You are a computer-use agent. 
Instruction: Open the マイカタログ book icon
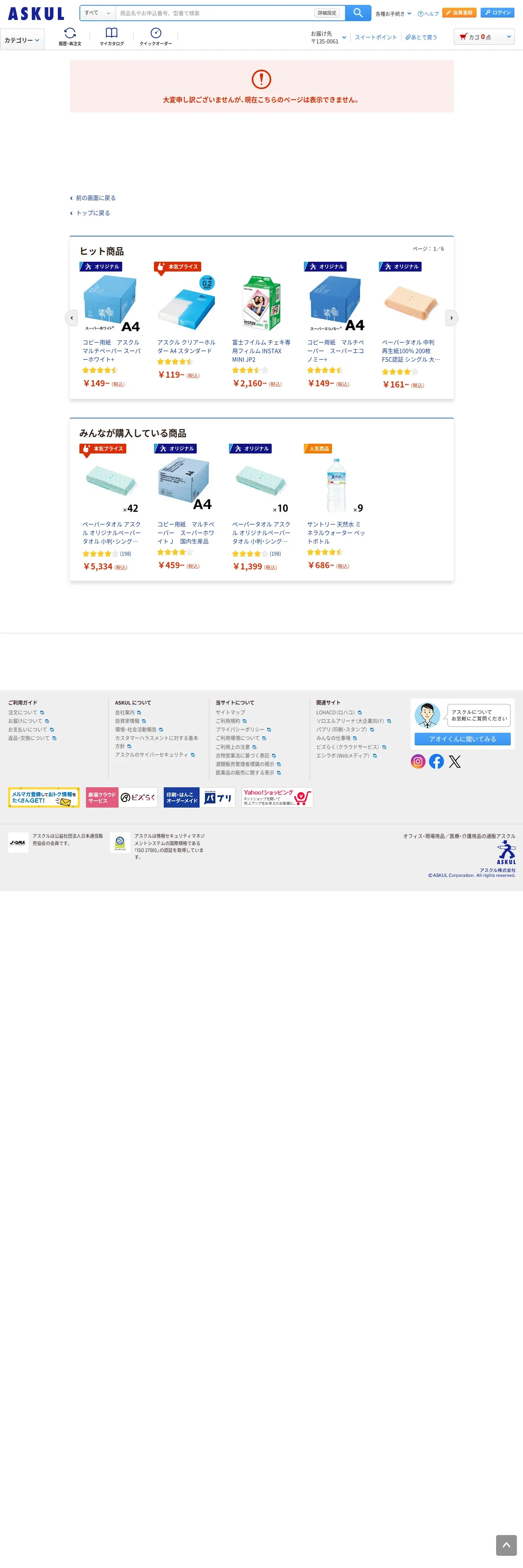(112, 37)
